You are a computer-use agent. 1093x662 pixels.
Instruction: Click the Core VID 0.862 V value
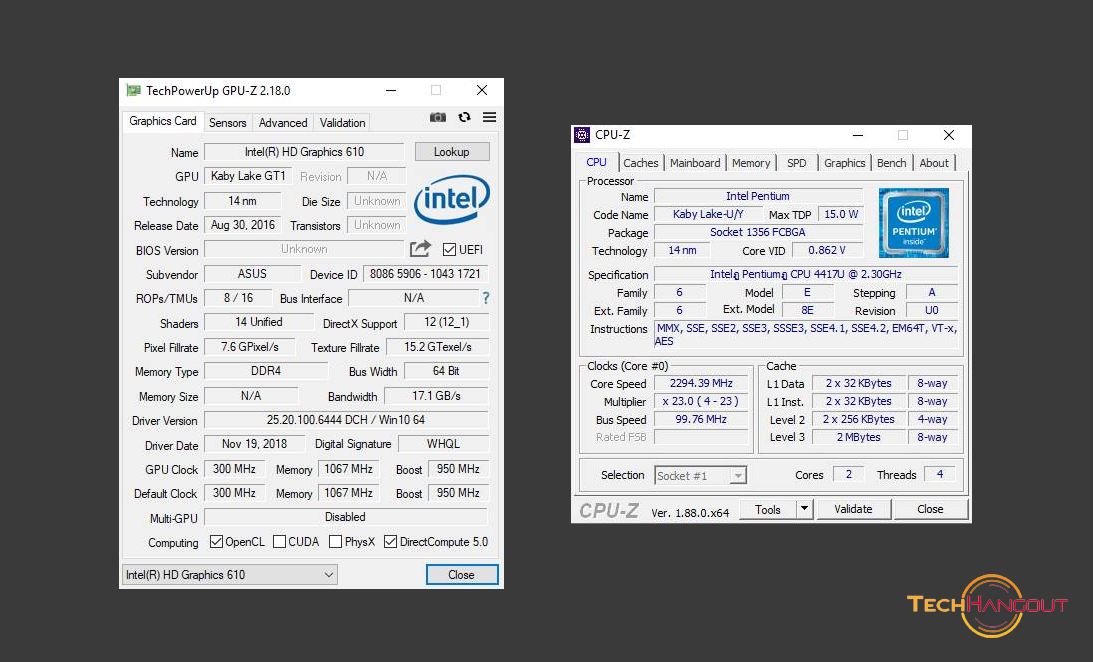point(827,250)
